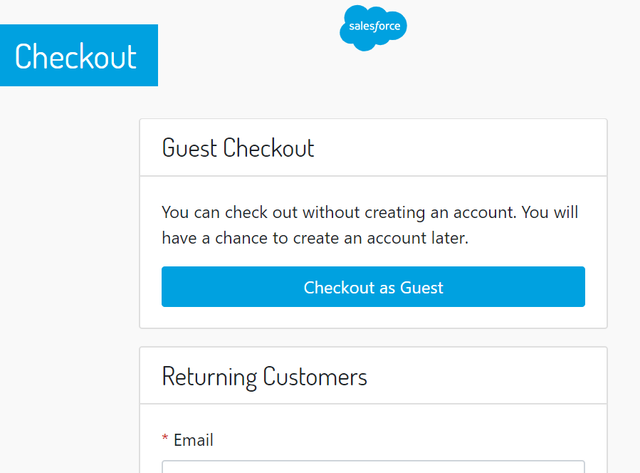Click the "salesforce" text inside the cloud logo
Image resolution: width=640 pixels, height=473 pixels.
point(374,28)
